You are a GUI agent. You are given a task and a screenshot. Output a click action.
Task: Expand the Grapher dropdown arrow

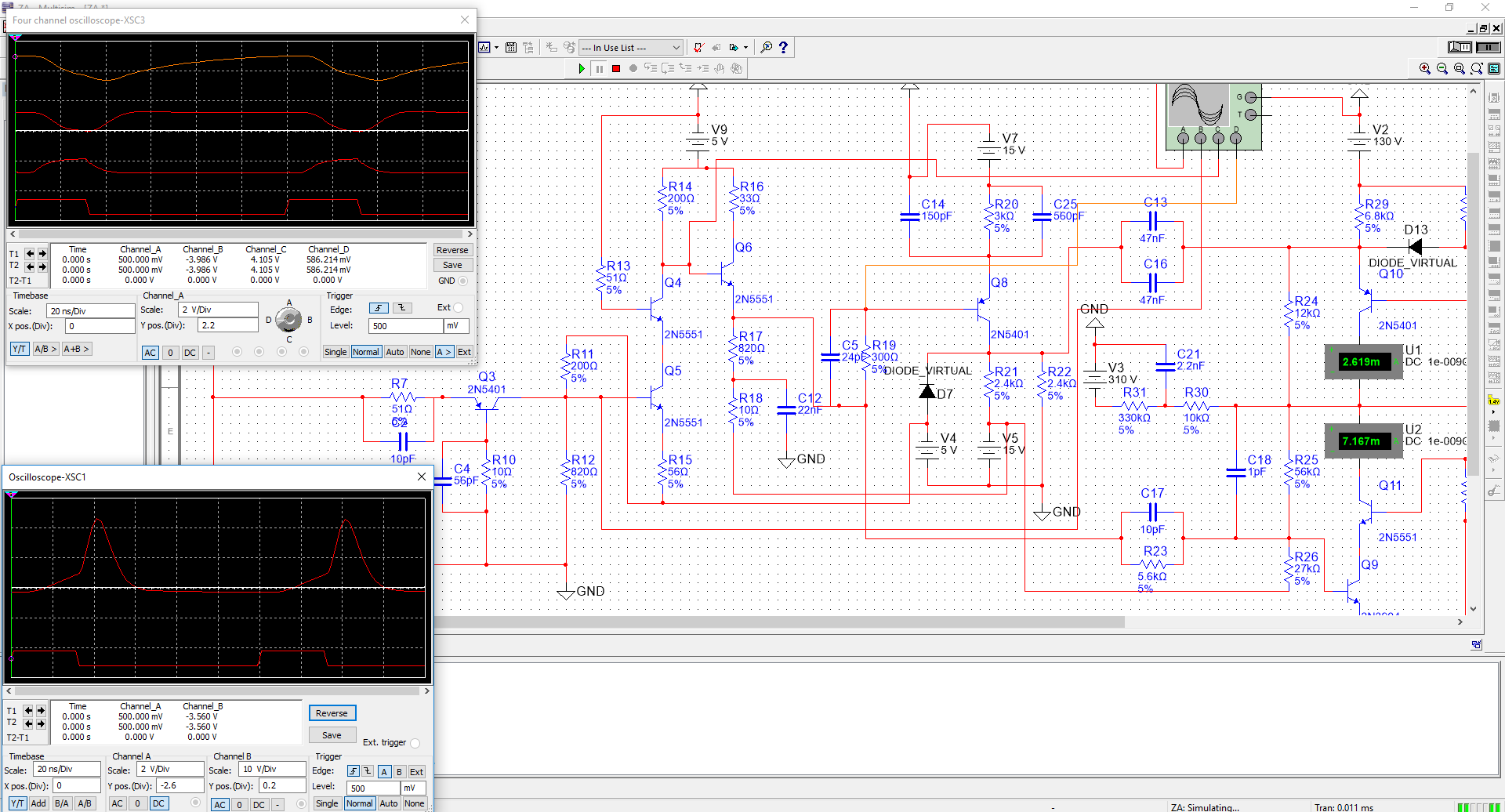point(496,48)
